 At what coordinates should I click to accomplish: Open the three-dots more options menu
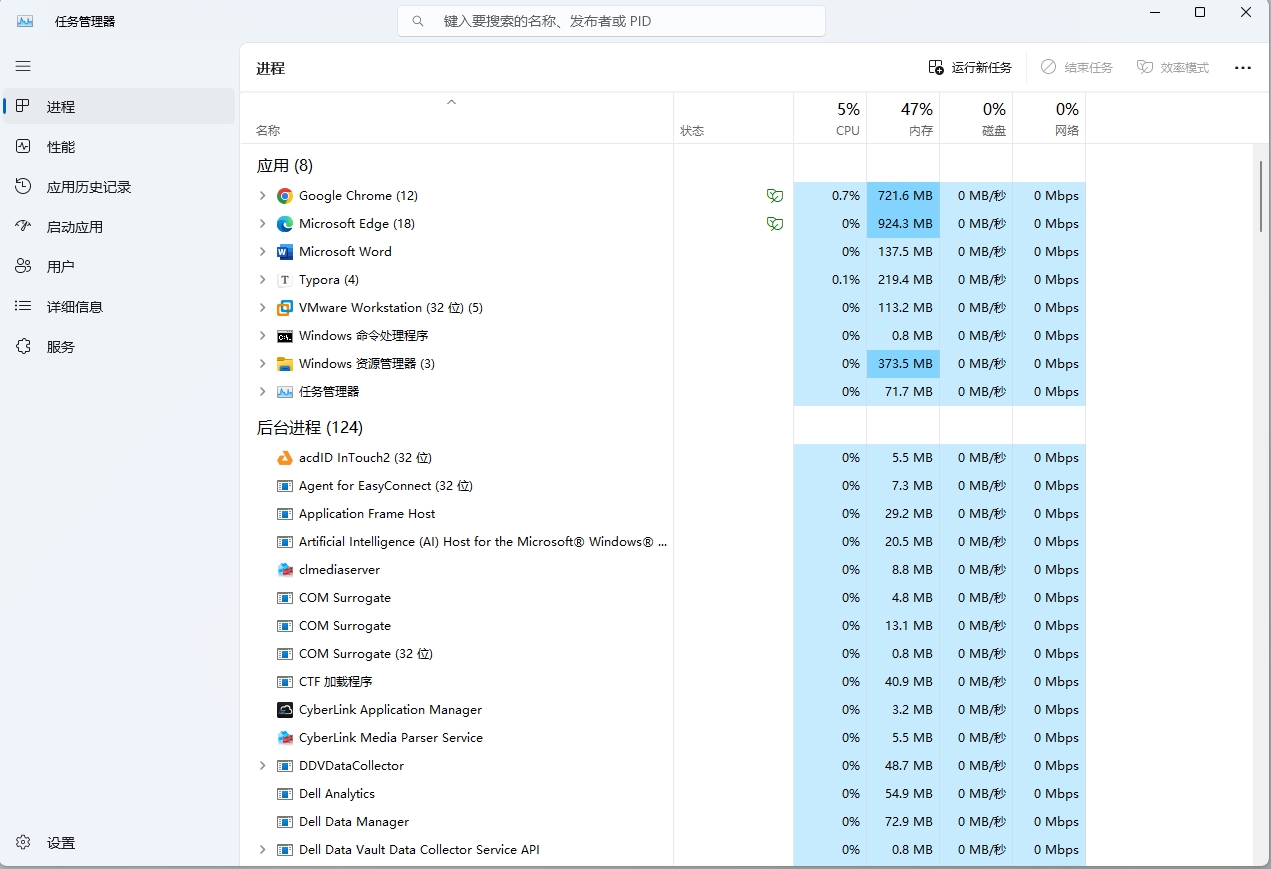(x=1243, y=68)
